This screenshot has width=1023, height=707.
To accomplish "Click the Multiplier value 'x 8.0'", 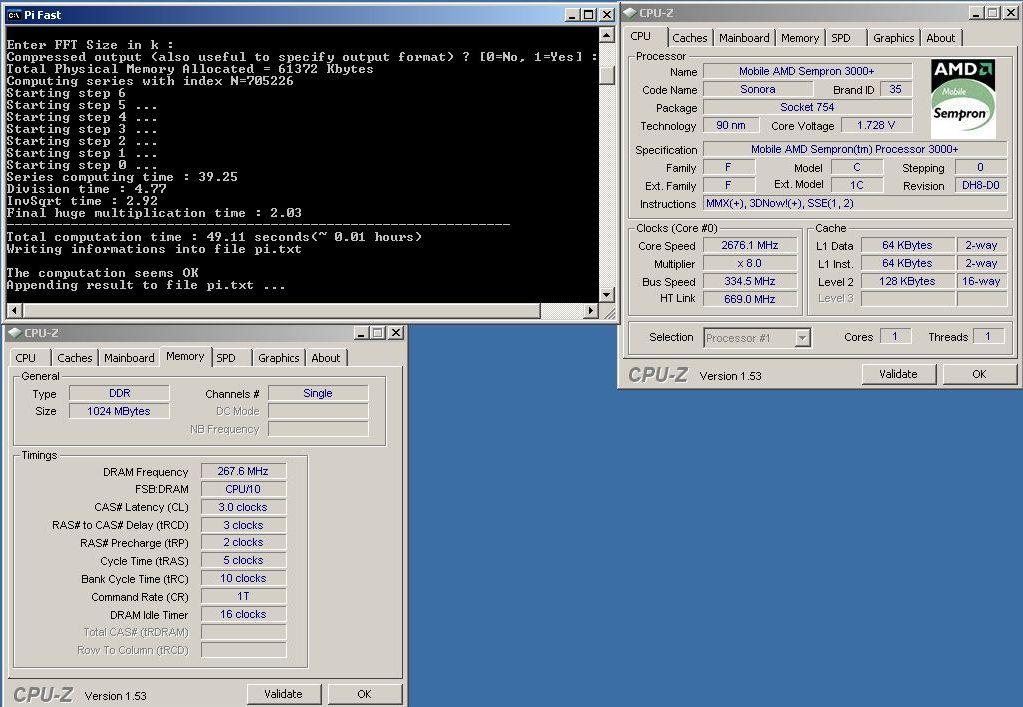I will coord(750,263).
